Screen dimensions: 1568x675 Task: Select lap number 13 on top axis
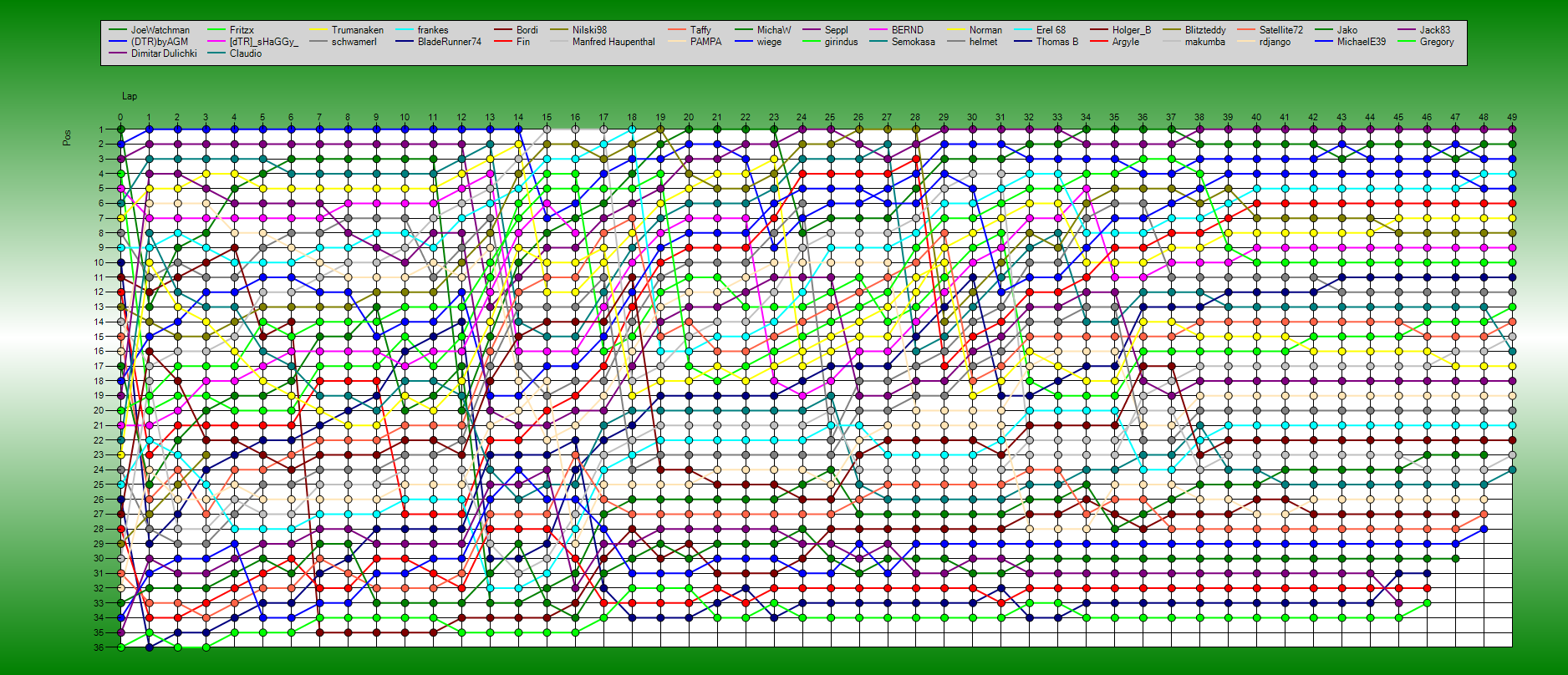click(x=490, y=118)
